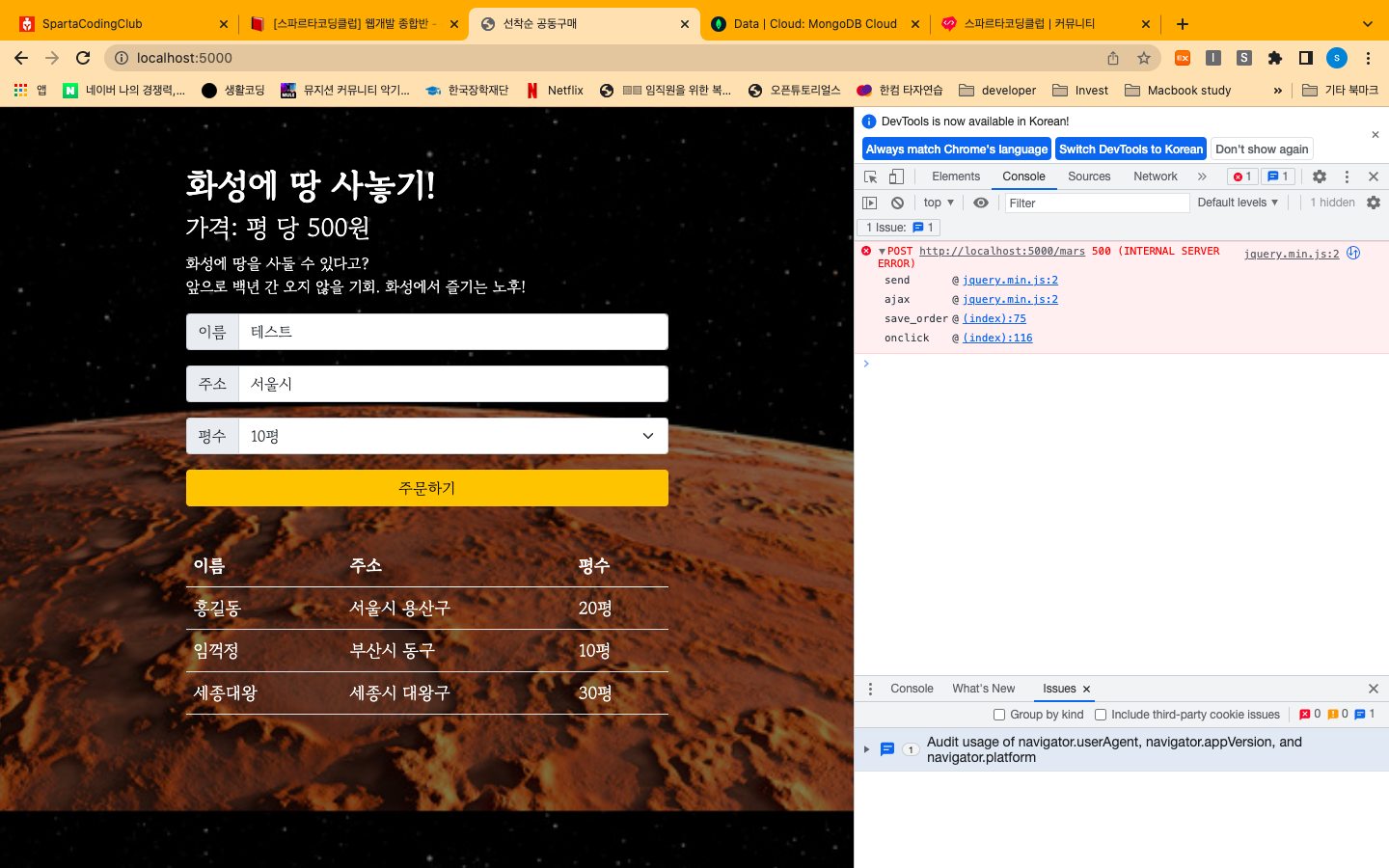Viewport: 1389px width, 868px height.
Task: Click the 주문하기 order button
Action: coord(427,488)
